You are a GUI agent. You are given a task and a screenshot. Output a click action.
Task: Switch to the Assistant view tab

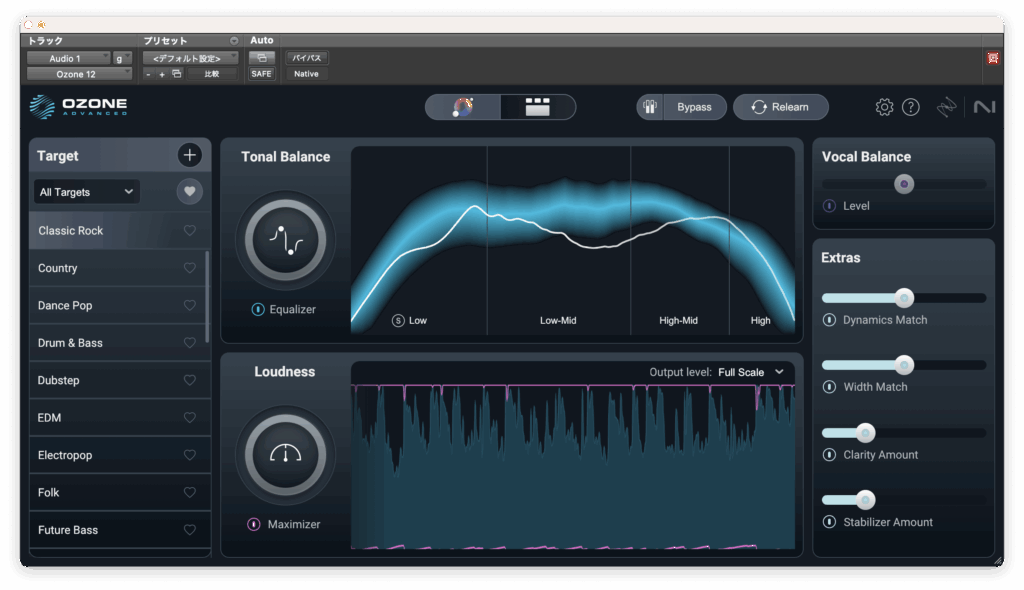tap(463, 107)
